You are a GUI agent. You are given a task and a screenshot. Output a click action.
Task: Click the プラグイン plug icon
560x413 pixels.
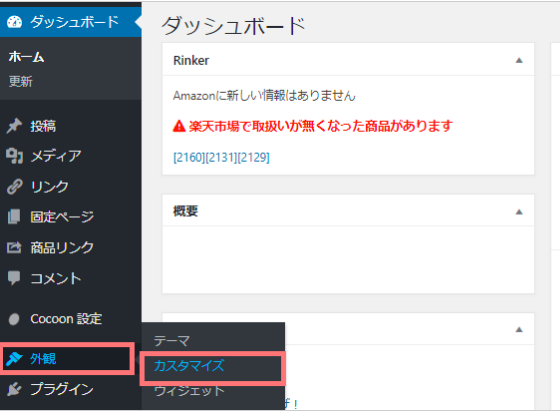[x=14, y=389]
